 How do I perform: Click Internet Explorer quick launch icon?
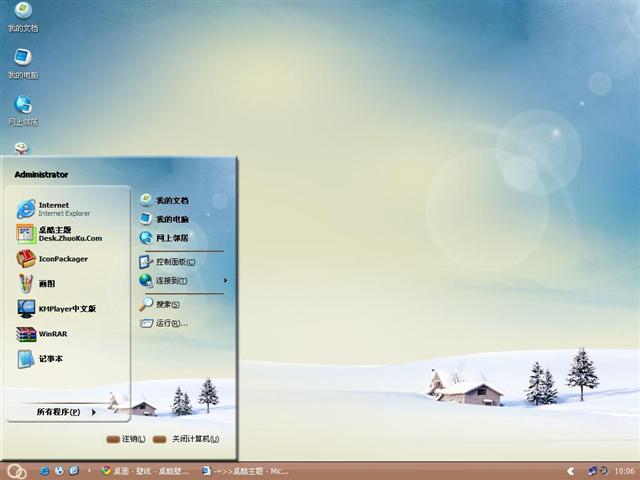point(44,471)
